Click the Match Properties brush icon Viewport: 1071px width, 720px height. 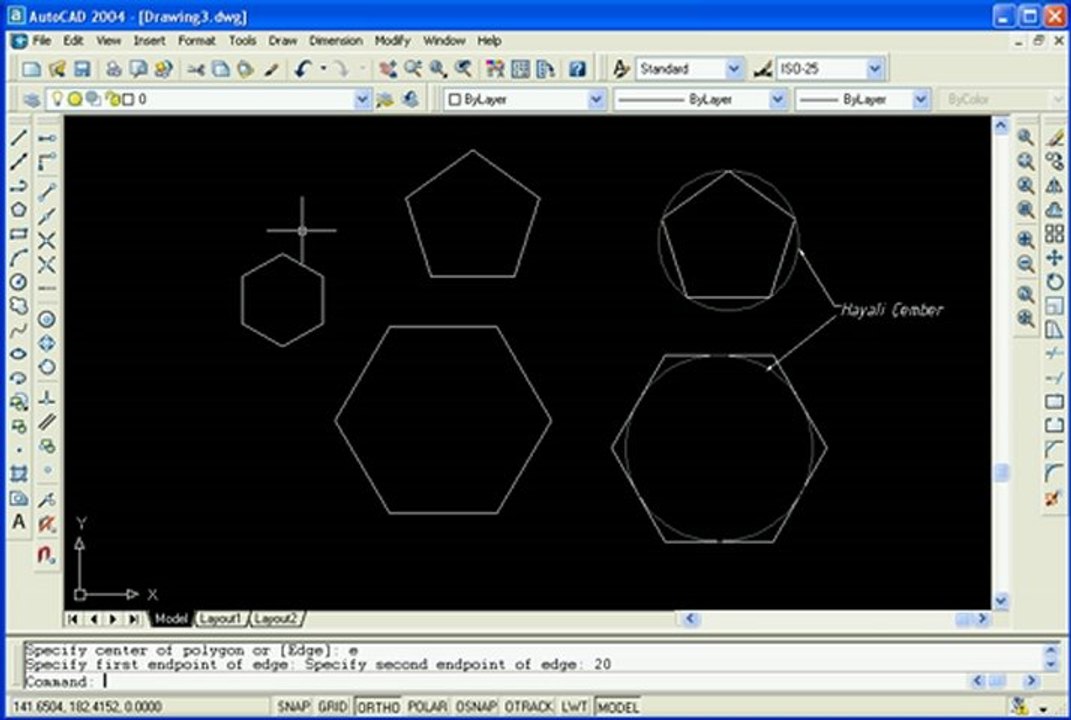[x=272, y=69]
